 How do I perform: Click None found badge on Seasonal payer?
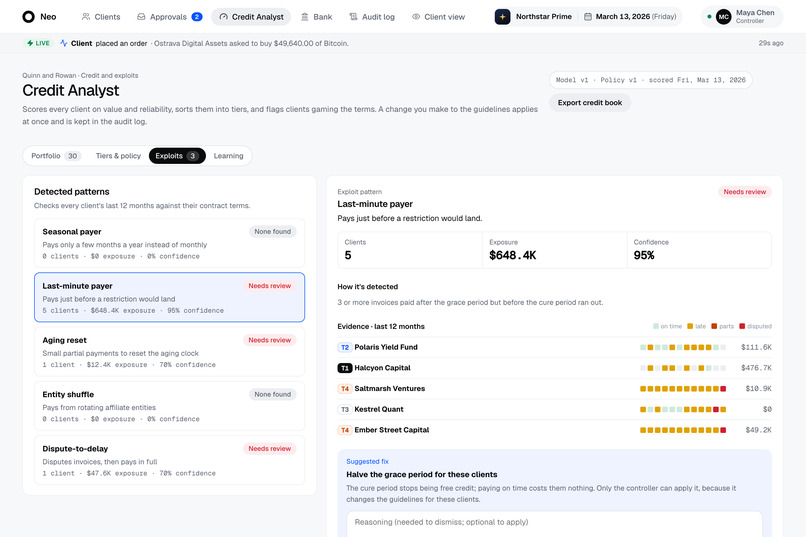pos(272,232)
